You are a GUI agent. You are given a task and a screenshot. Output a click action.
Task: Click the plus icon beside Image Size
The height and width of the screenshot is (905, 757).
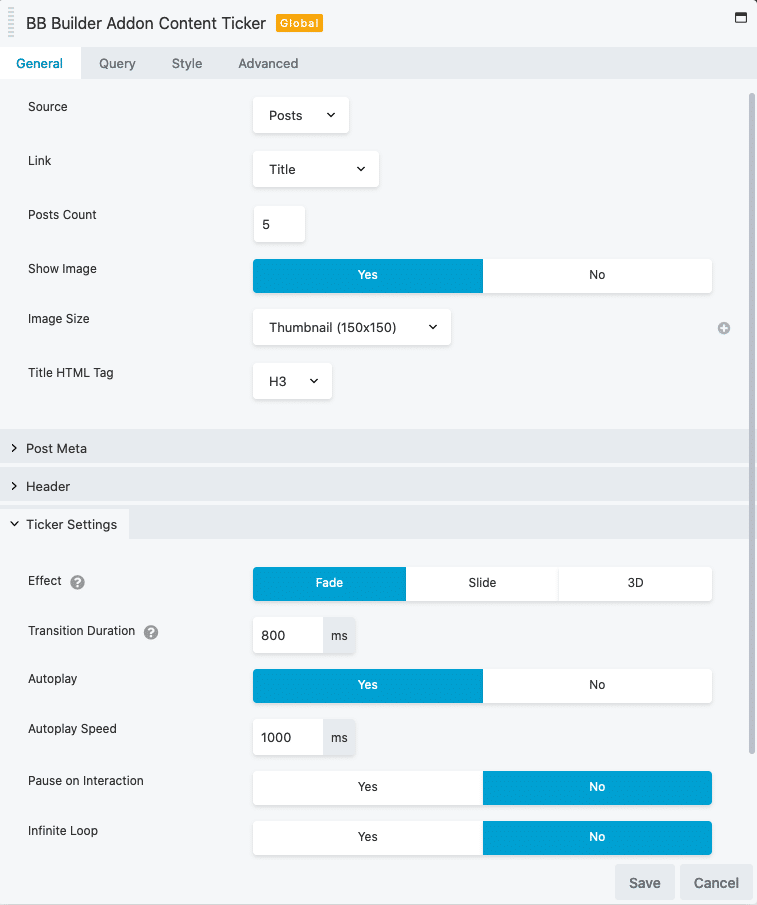pyautogui.click(x=724, y=328)
